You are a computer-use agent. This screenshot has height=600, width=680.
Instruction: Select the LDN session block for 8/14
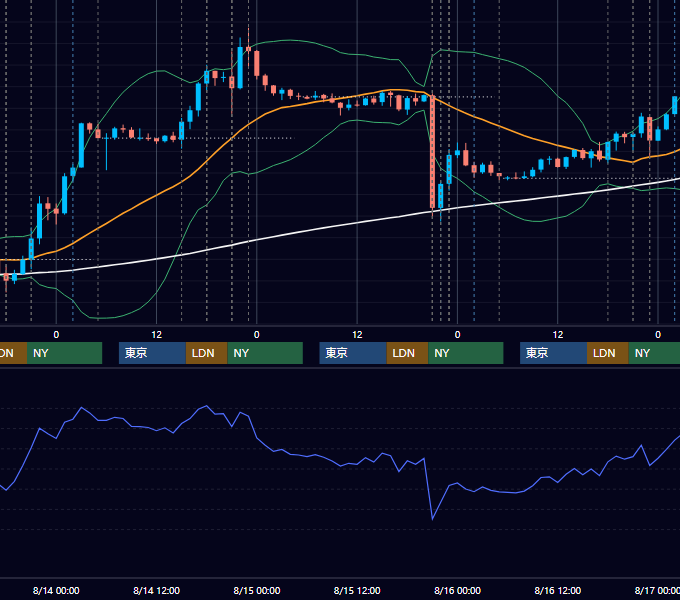[206, 353]
